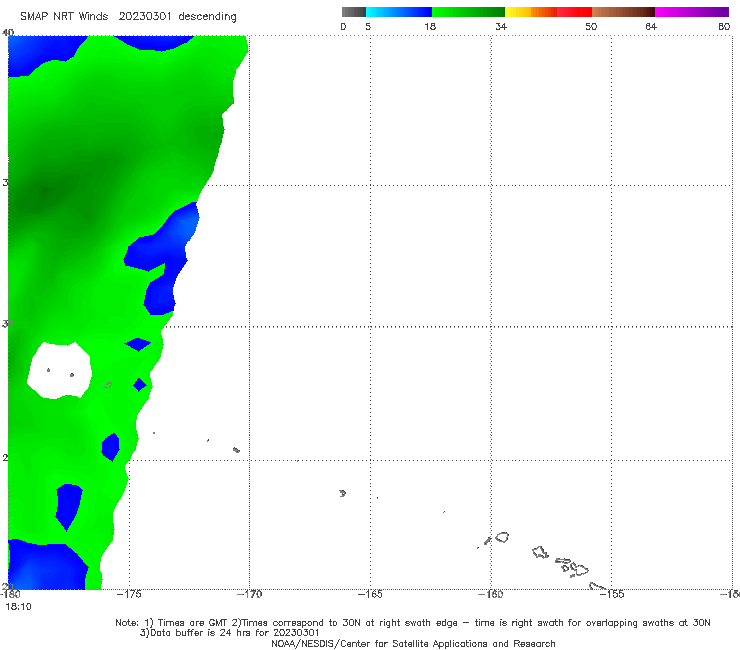
Task: Click the green 18-34 color bar segment
Action: [468, 12]
